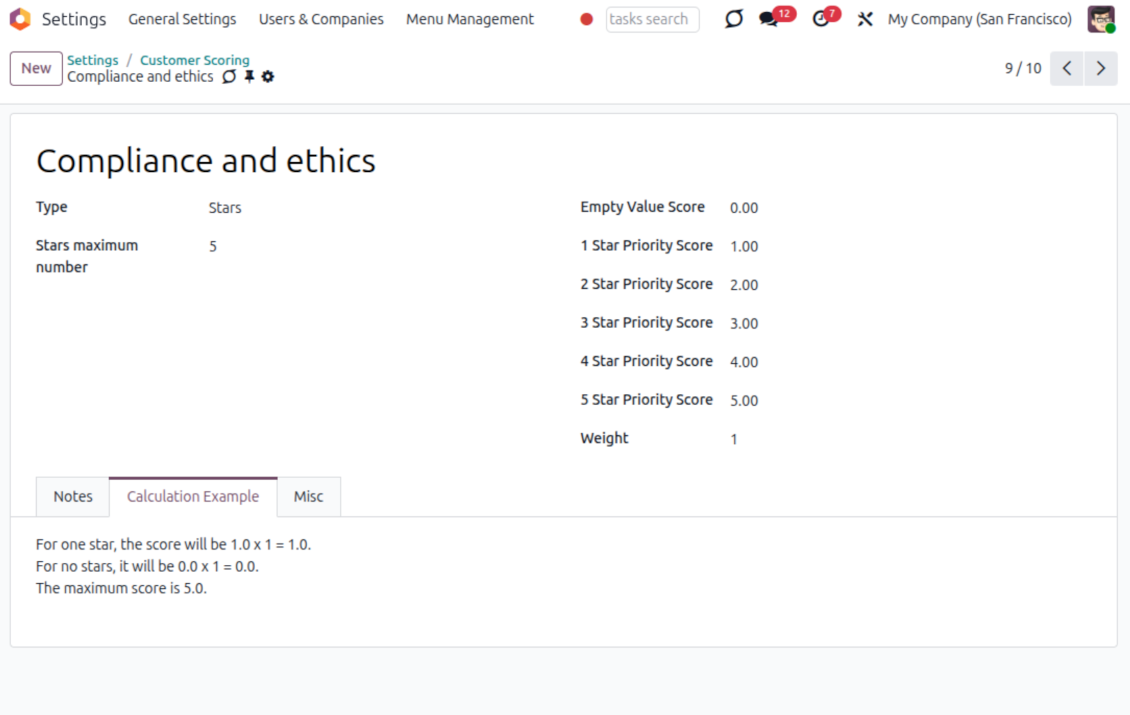Open the Menu Management menu
This screenshot has width=1130, height=715.
pyautogui.click(x=470, y=19)
